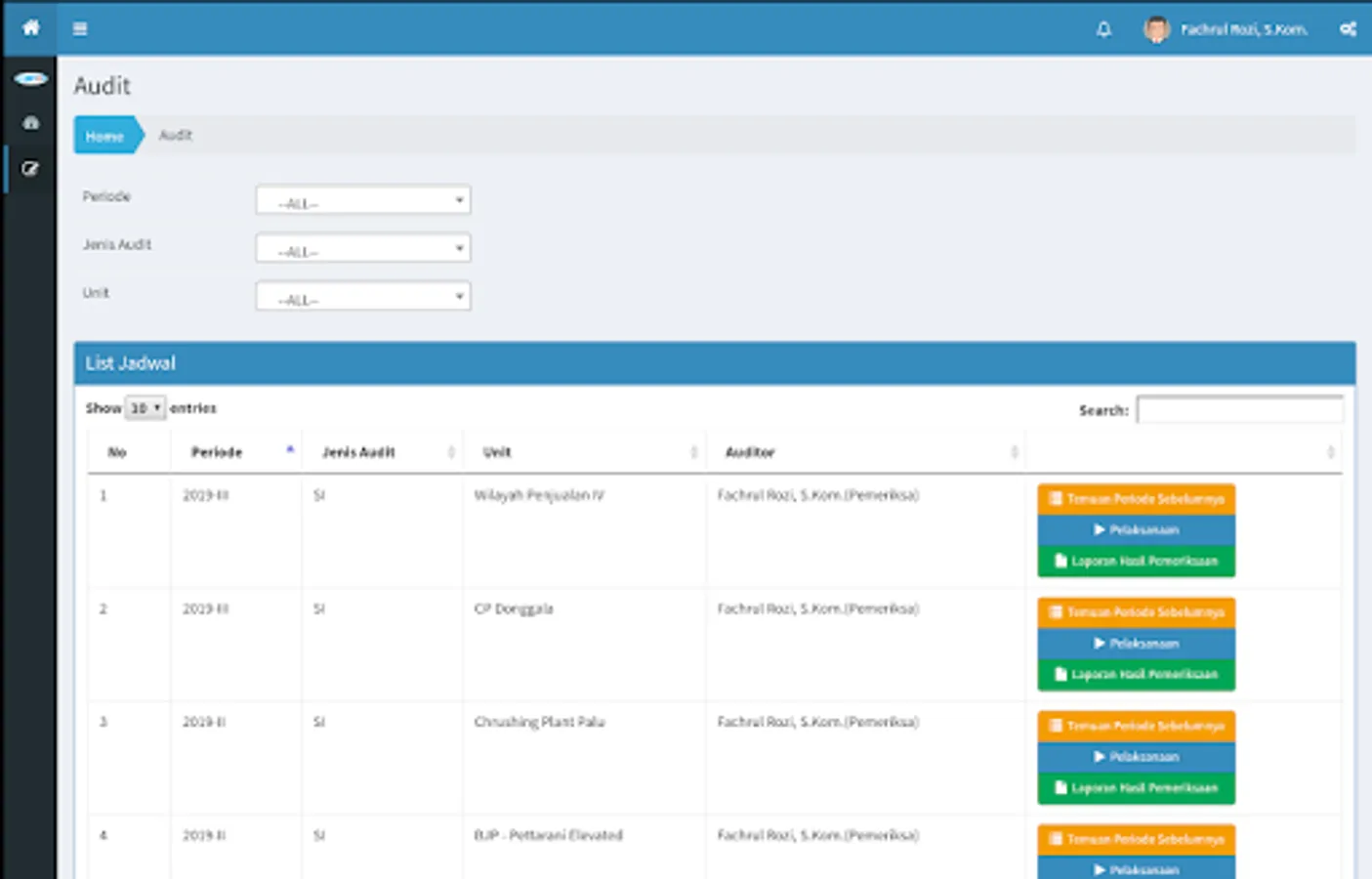
Task: Open the Jenis Audit filter dropdown
Action: 363,248
